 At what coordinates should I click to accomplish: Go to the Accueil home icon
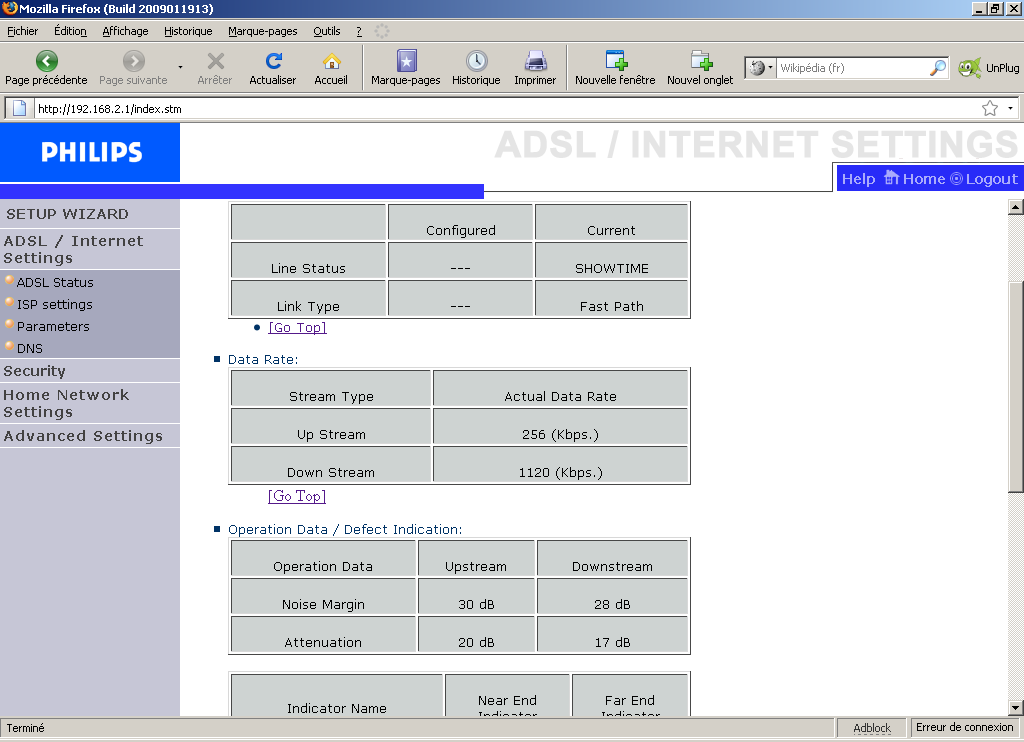331,61
